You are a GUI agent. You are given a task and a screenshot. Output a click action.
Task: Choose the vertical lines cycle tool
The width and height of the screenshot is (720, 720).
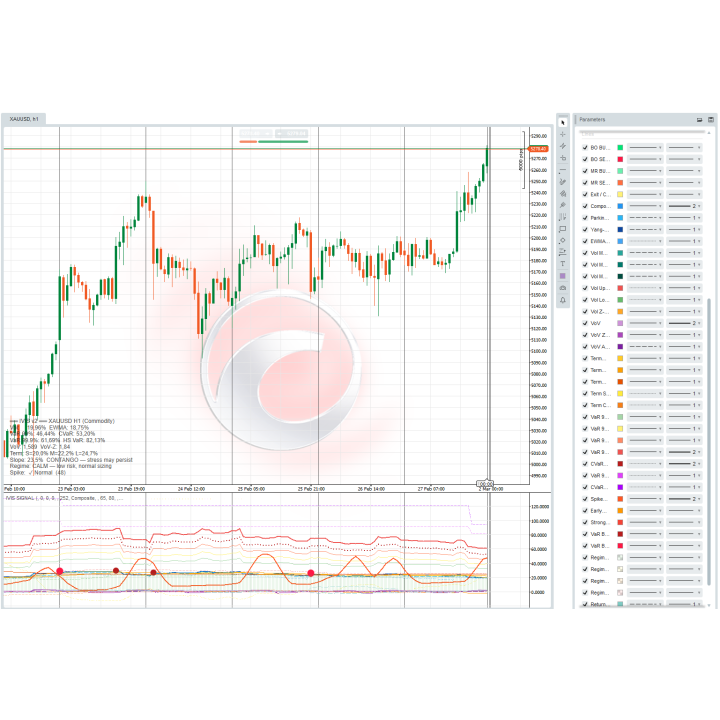point(562,217)
